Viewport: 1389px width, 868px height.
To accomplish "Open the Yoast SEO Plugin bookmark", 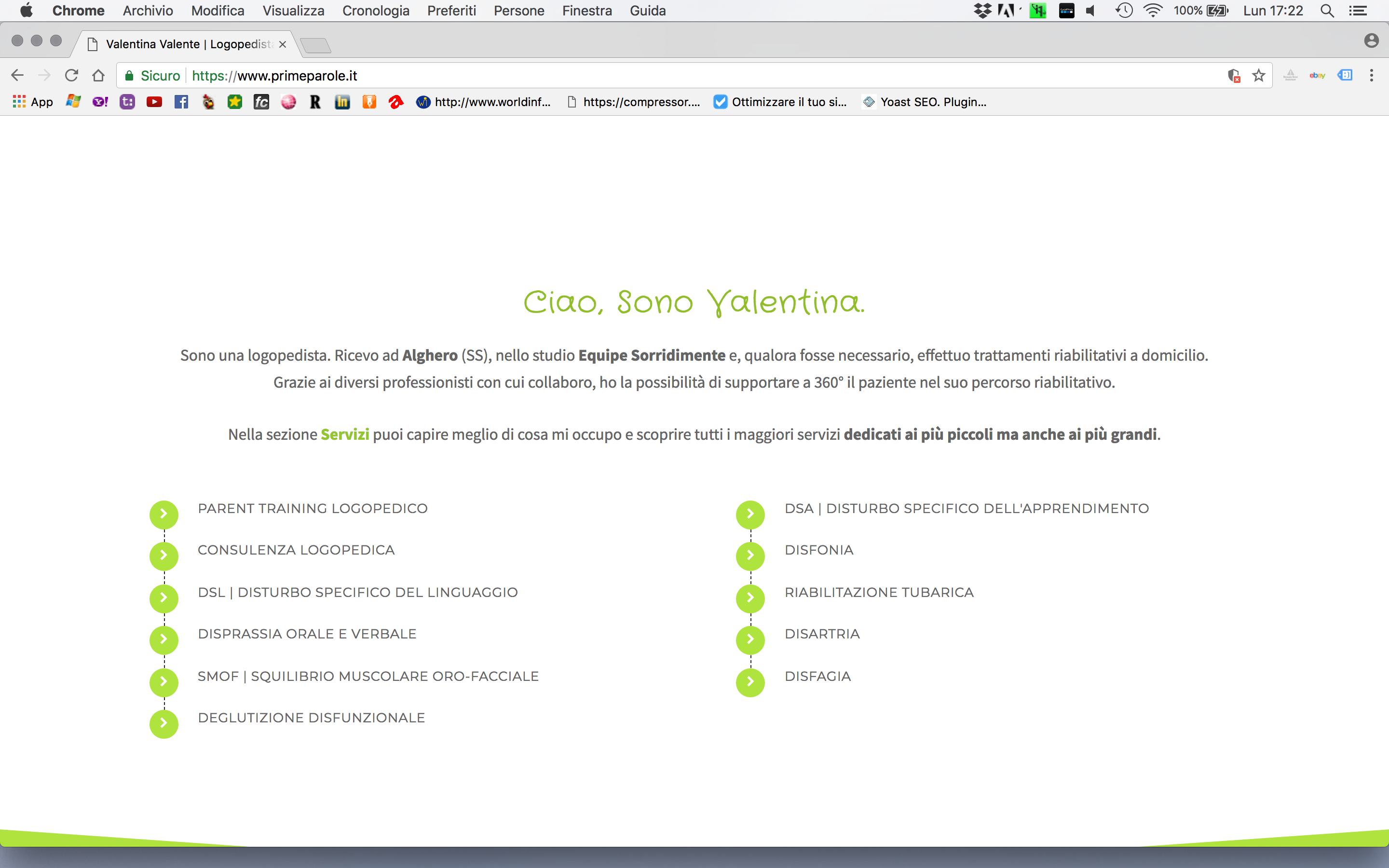I will coord(925,102).
